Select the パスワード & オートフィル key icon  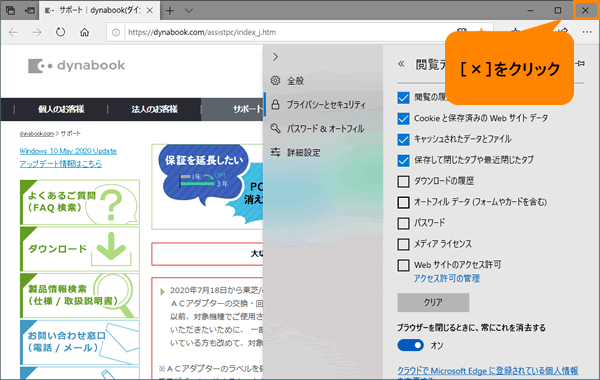coord(276,128)
